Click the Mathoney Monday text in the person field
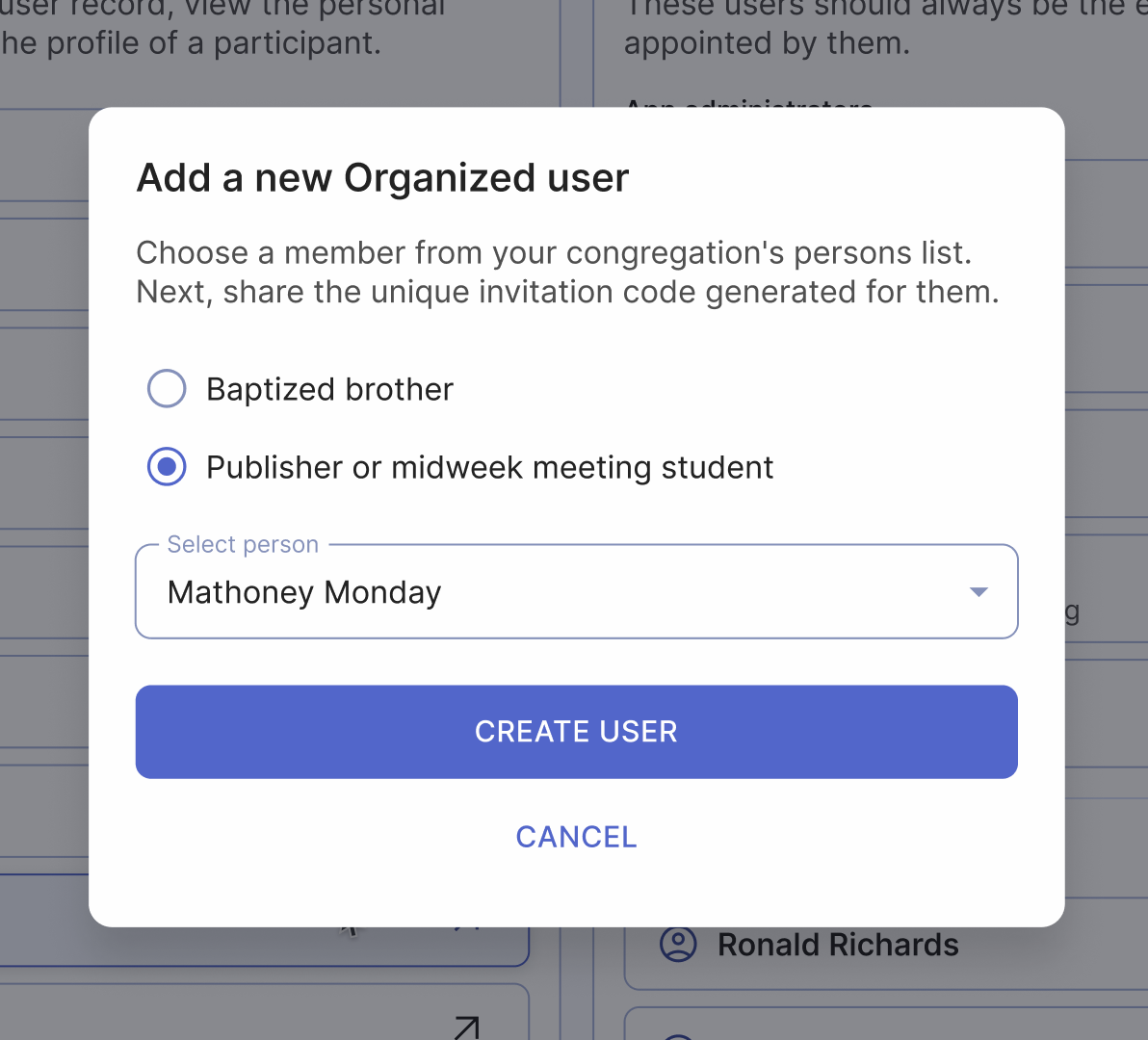 [x=303, y=591]
